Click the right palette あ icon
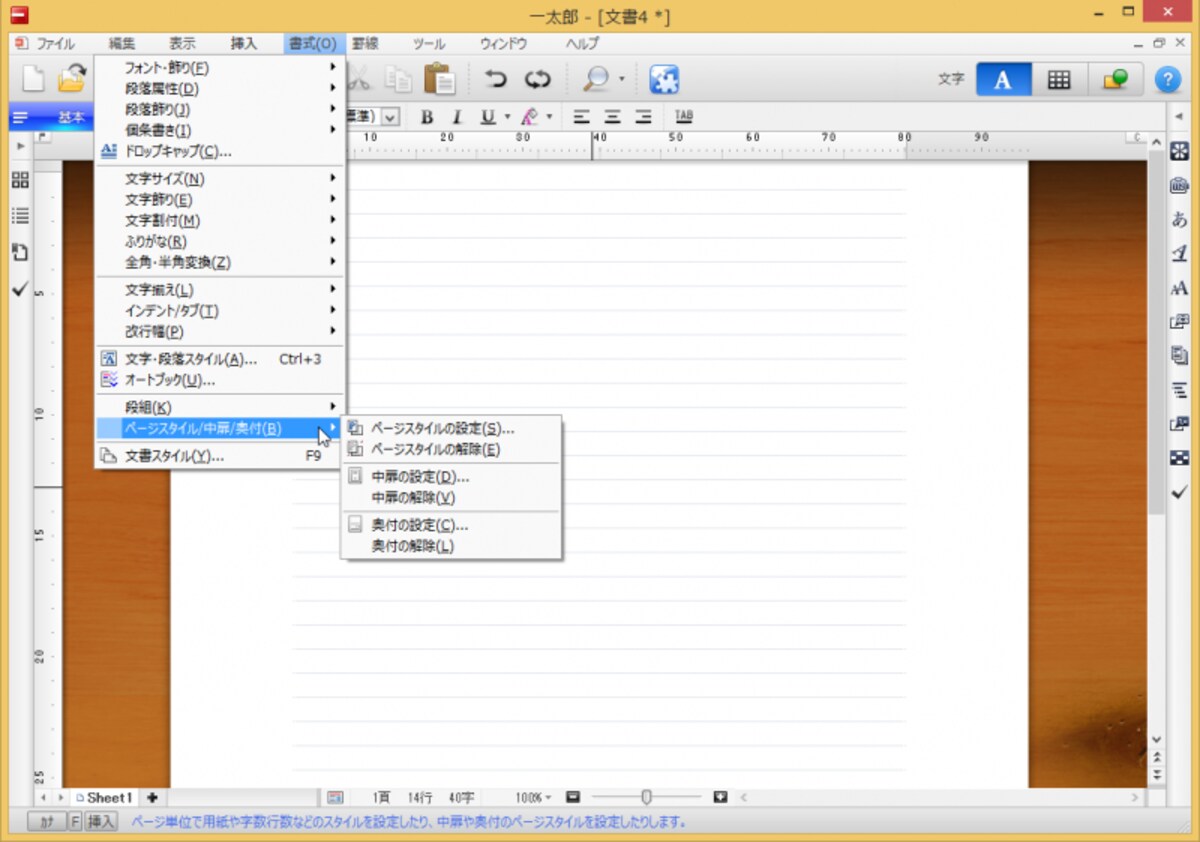1200x842 pixels. [1179, 219]
